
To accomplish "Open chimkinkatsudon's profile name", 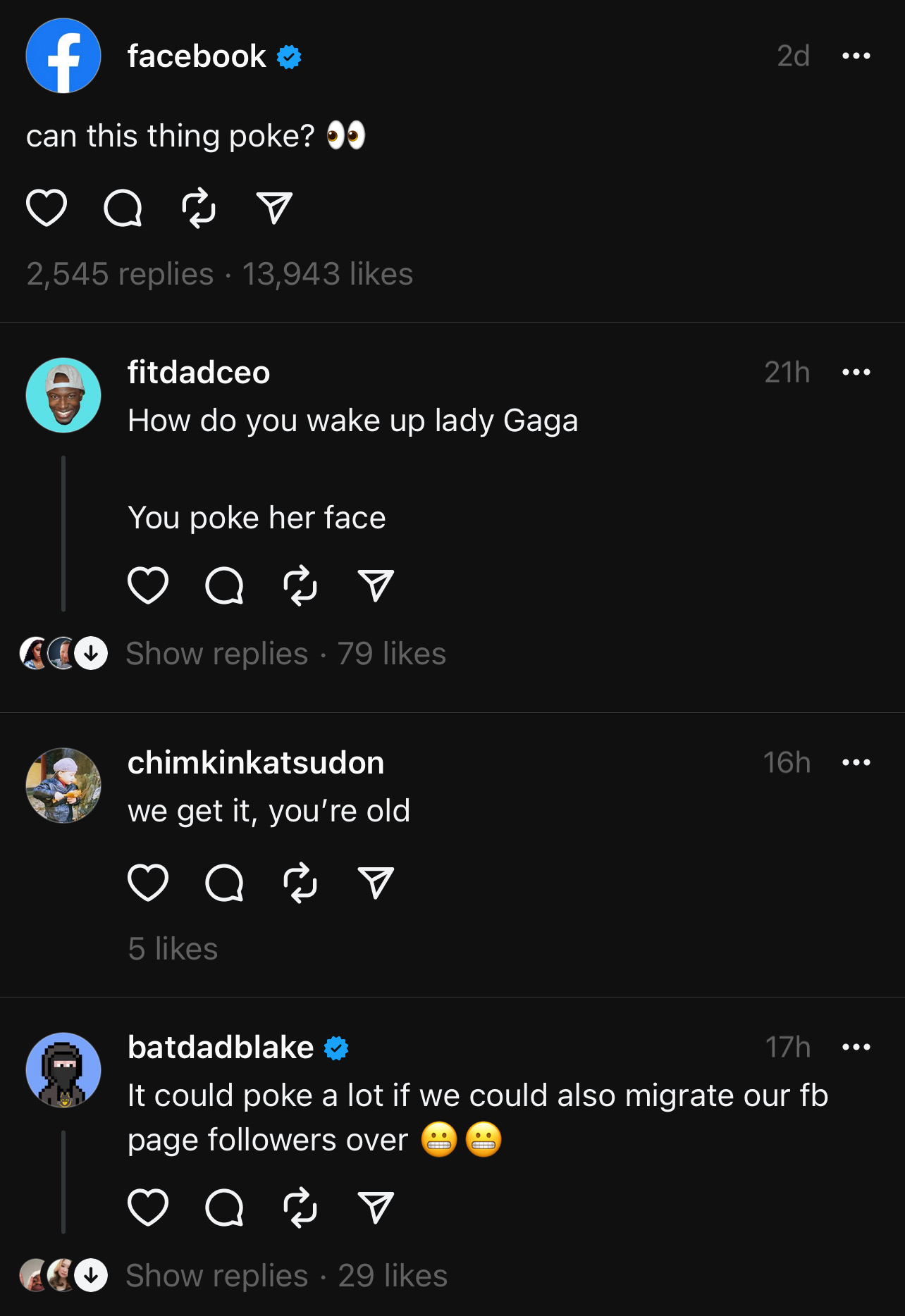I will coord(256,762).
